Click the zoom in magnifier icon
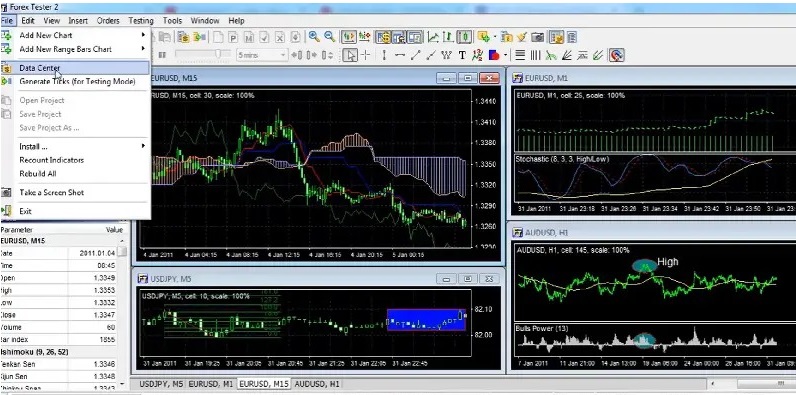The height and width of the screenshot is (395, 796). click(314, 37)
